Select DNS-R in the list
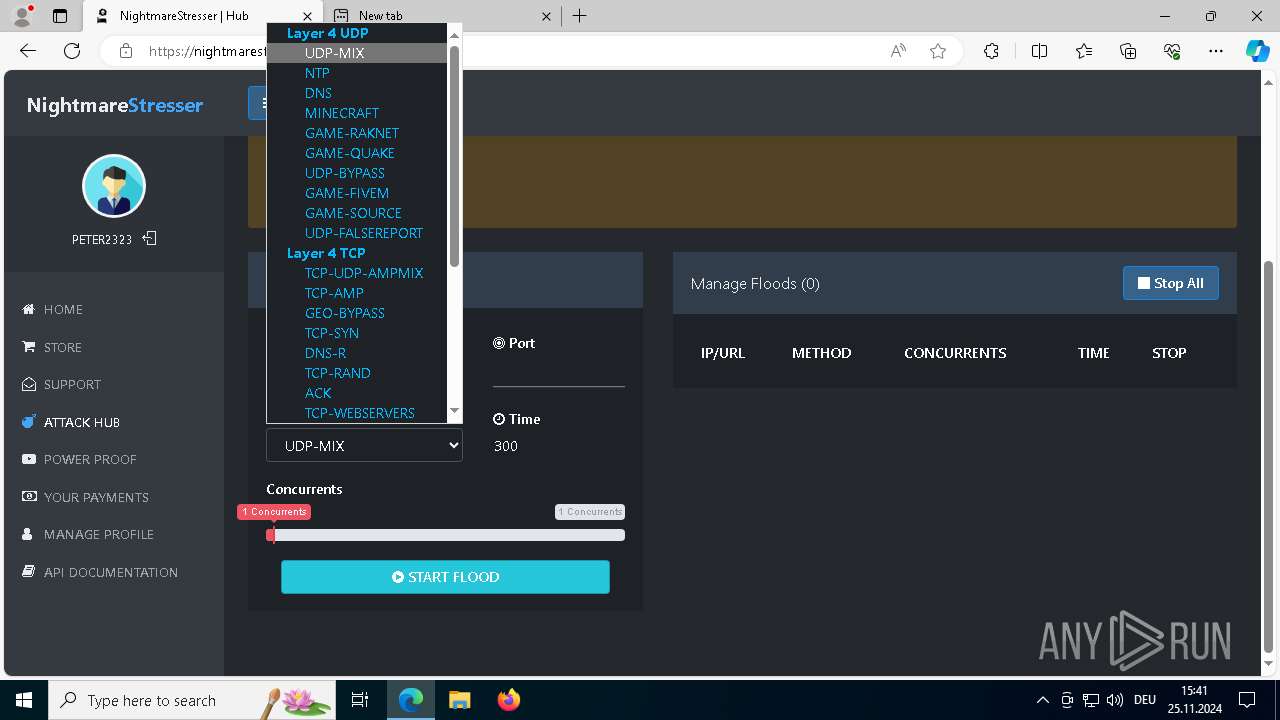The width and height of the screenshot is (1280, 720). (x=357, y=353)
